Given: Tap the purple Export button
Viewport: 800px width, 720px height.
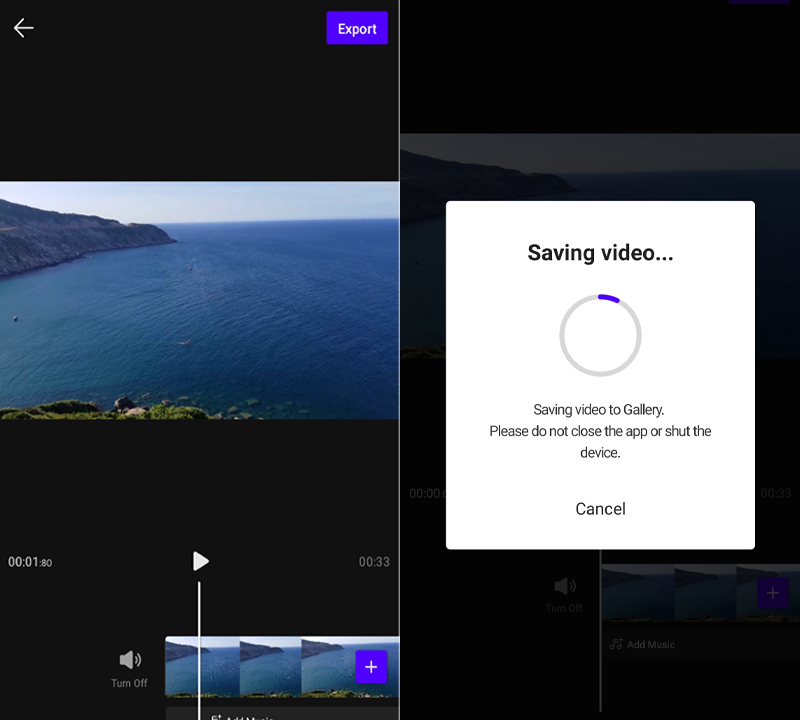Looking at the screenshot, I should [x=357, y=28].
